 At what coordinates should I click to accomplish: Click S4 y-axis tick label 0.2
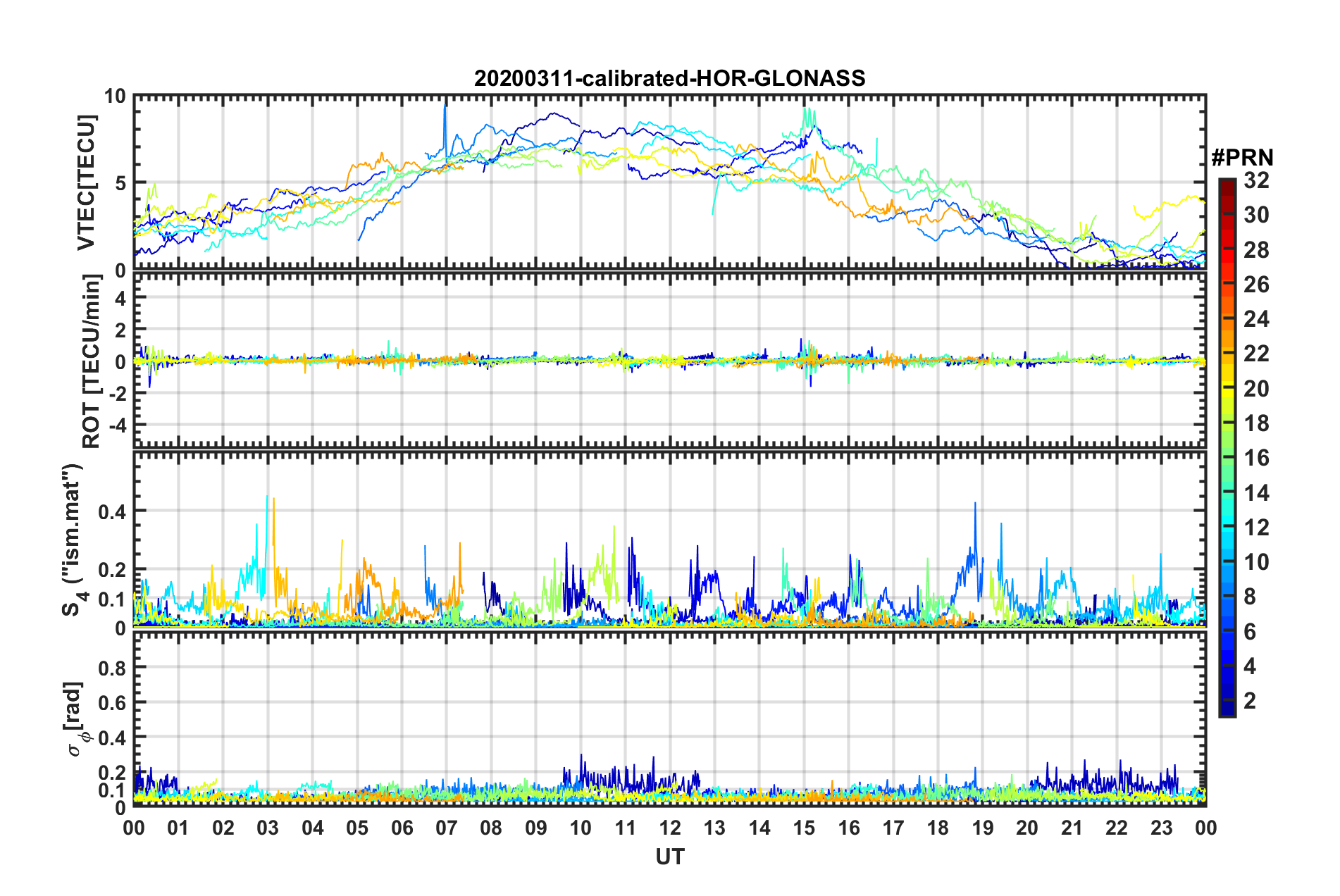tap(112, 571)
